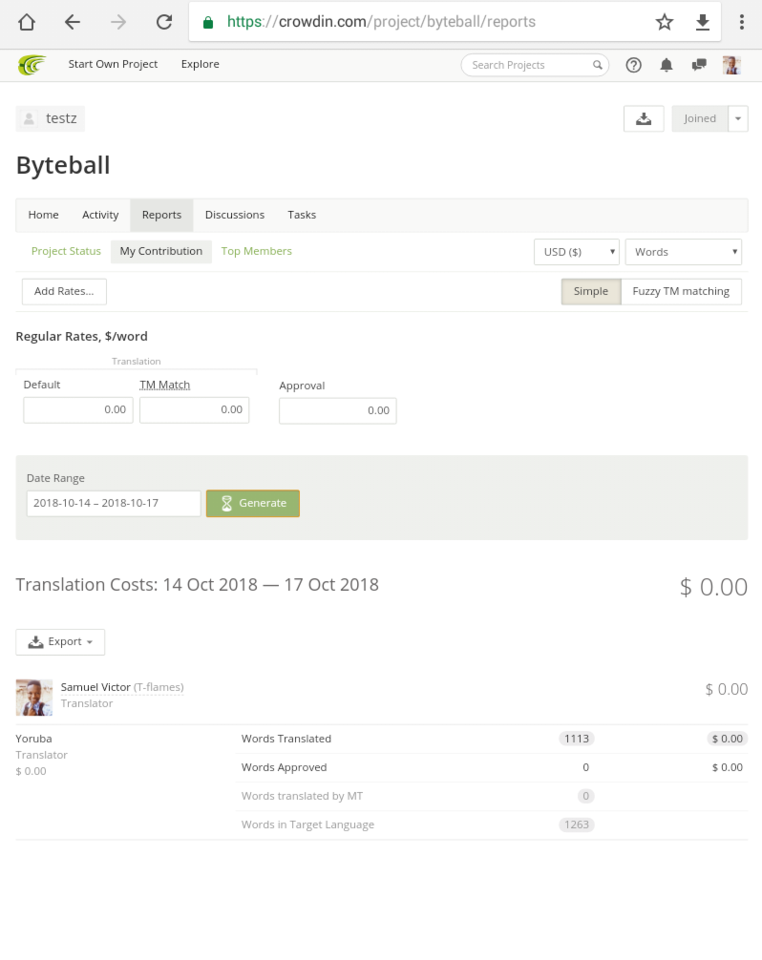The height and width of the screenshot is (960, 762).
Task: Open the browser three-dot menu
Action: (x=742, y=22)
